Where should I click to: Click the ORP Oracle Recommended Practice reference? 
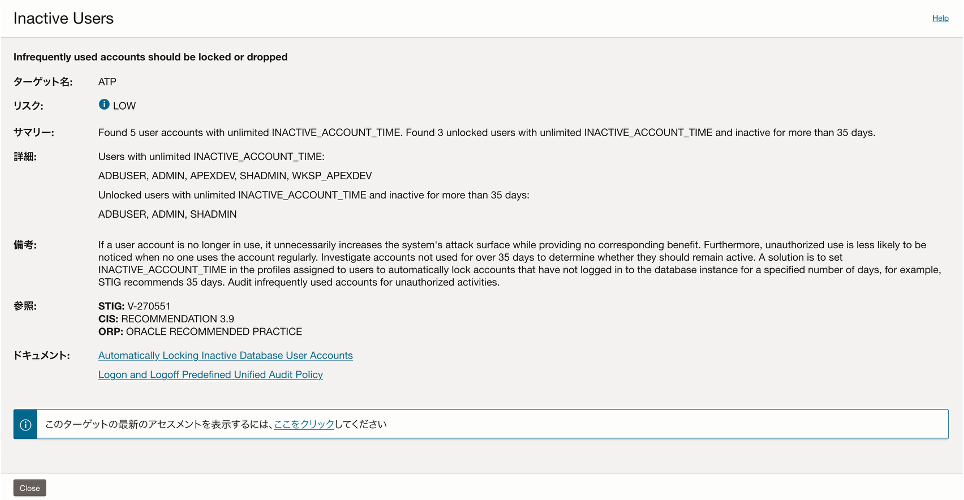coord(200,331)
